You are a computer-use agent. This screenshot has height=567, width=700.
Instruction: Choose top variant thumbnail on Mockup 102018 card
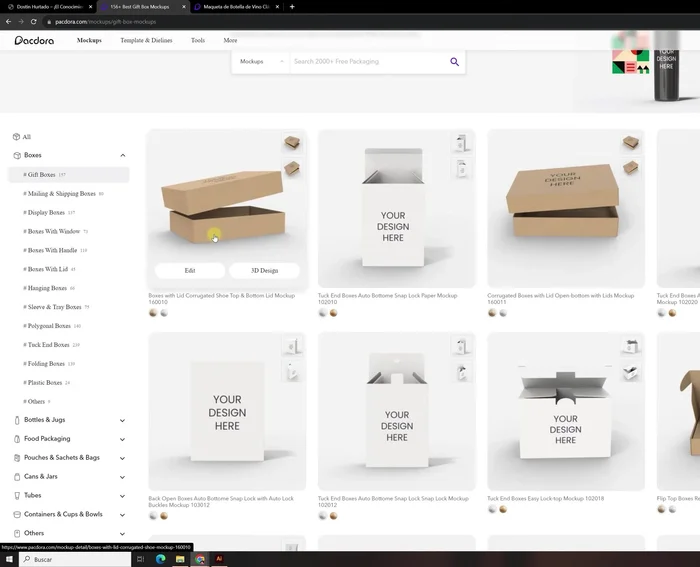pyautogui.click(x=630, y=346)
